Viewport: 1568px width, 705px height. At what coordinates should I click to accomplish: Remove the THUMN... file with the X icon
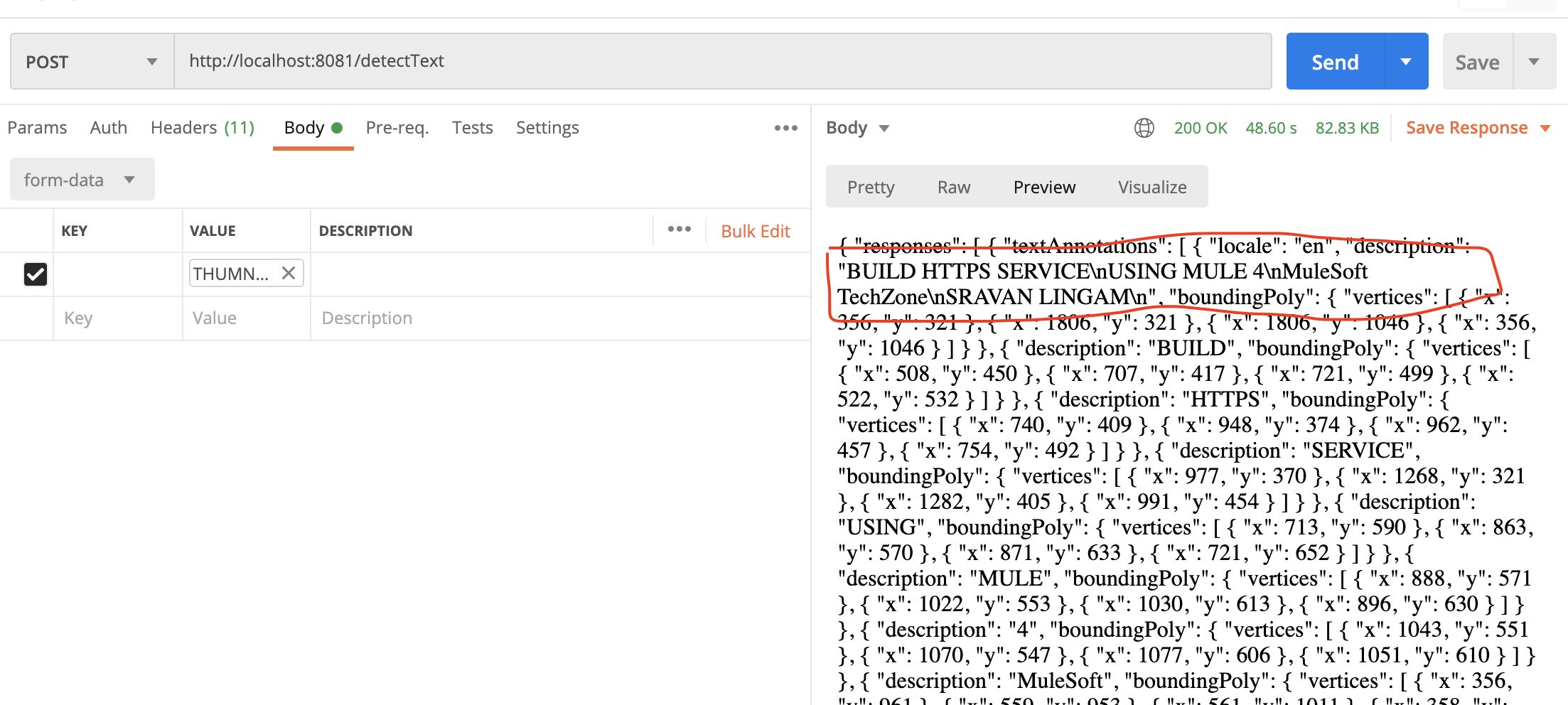click(x=289, y=273)
